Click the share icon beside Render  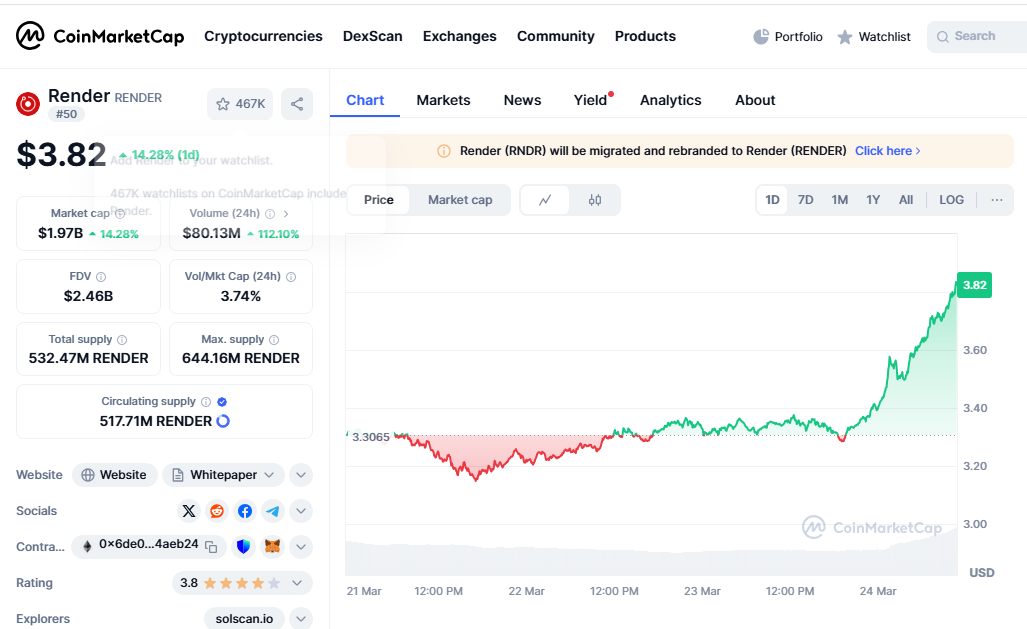pos(297,104)
